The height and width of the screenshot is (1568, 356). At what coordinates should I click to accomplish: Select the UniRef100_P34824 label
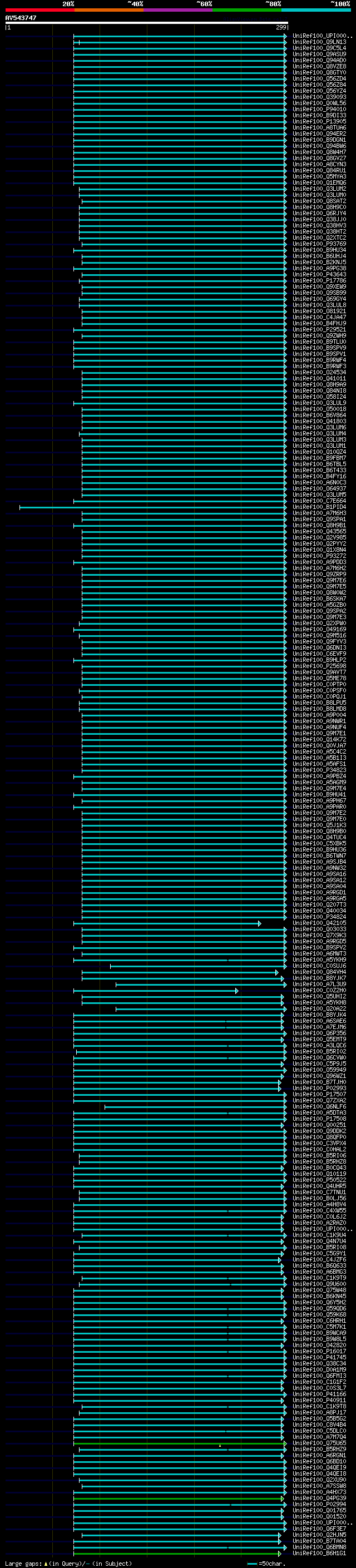[x=319, y=917]
